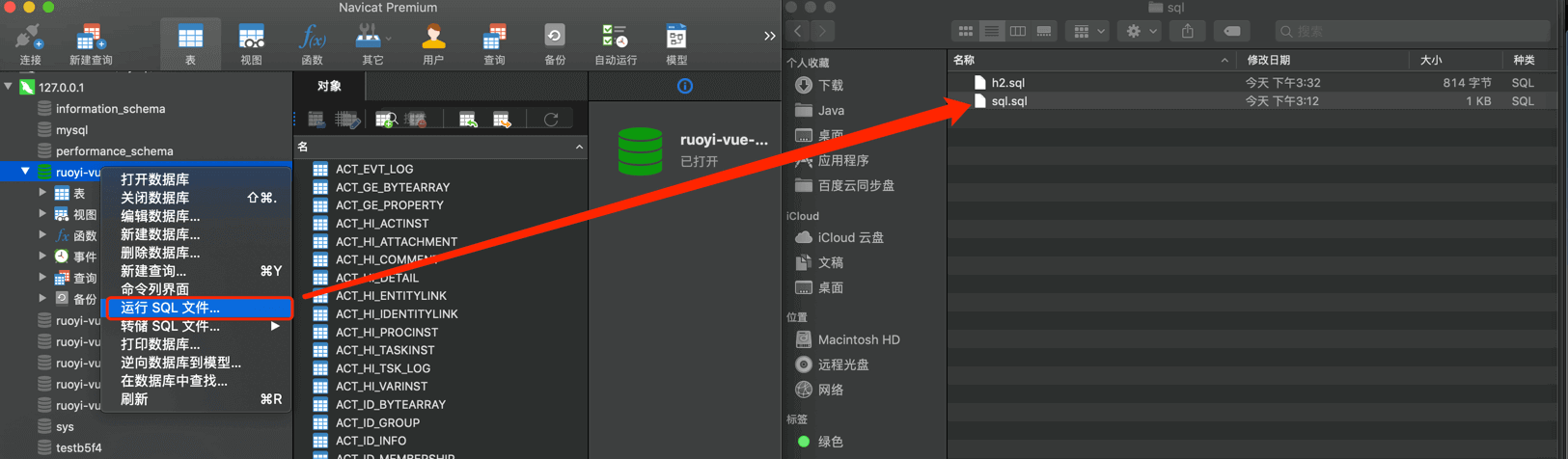Collapse the ruoyi-vue database node

[x=26, y=172]
